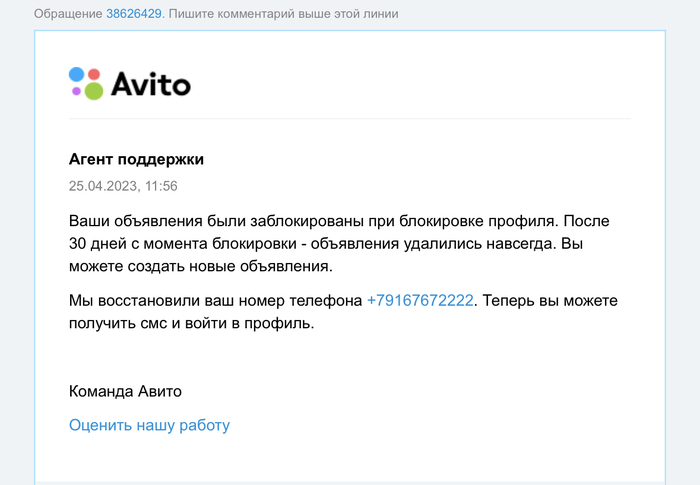Click the horizontal divider below the Avito logo
This screenshot has height=485, width=700.
click(350, 118)
